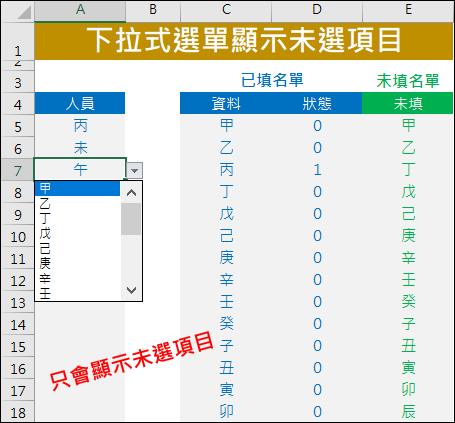Click 壬 in the 未填 column
Viewport: 455px width, 423px height.
(408, 279)
